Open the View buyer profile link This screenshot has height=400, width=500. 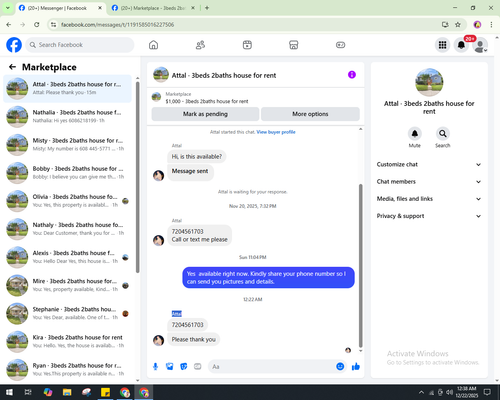pyautogui.click(x=276, y=132)
